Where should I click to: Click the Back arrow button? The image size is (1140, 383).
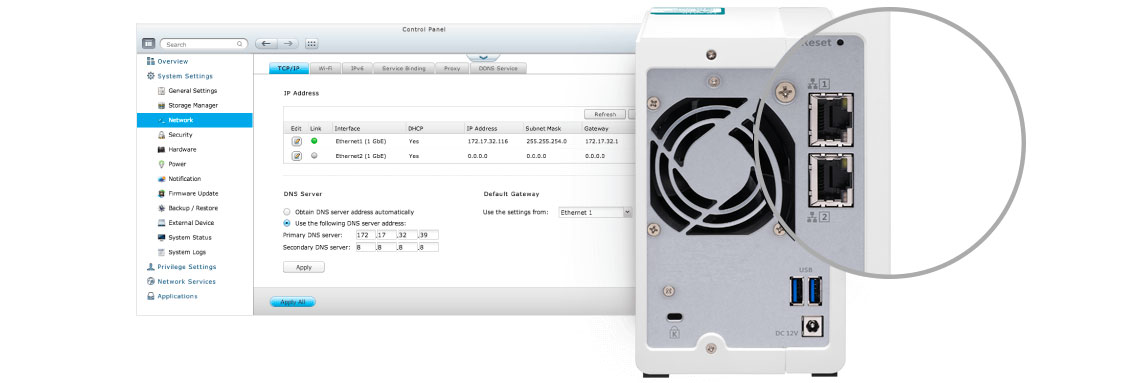click(x=266, y=44)
